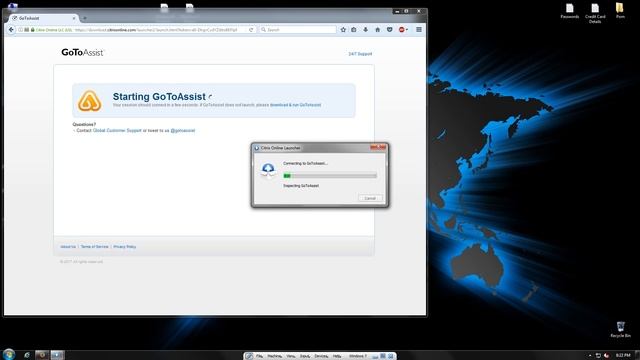Click download & run GoToAssist link
Screen dimensions: 640x360
click(296, 105)
